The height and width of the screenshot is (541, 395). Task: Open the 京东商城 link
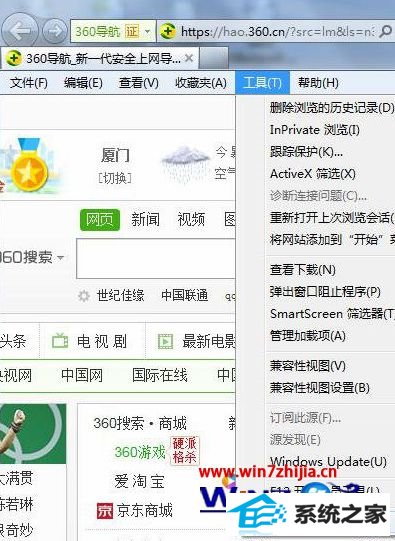pos(145,511)
